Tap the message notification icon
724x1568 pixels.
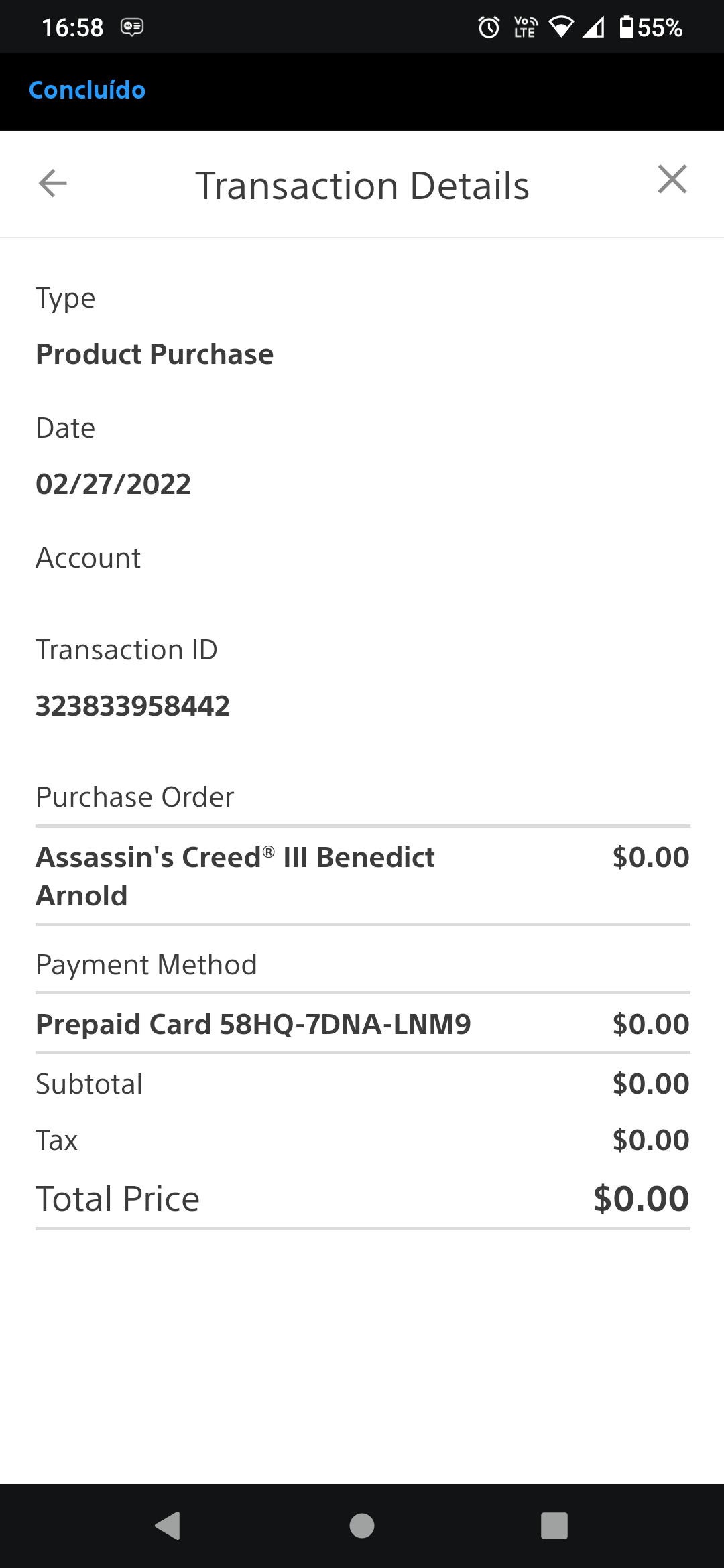point(132,27)
